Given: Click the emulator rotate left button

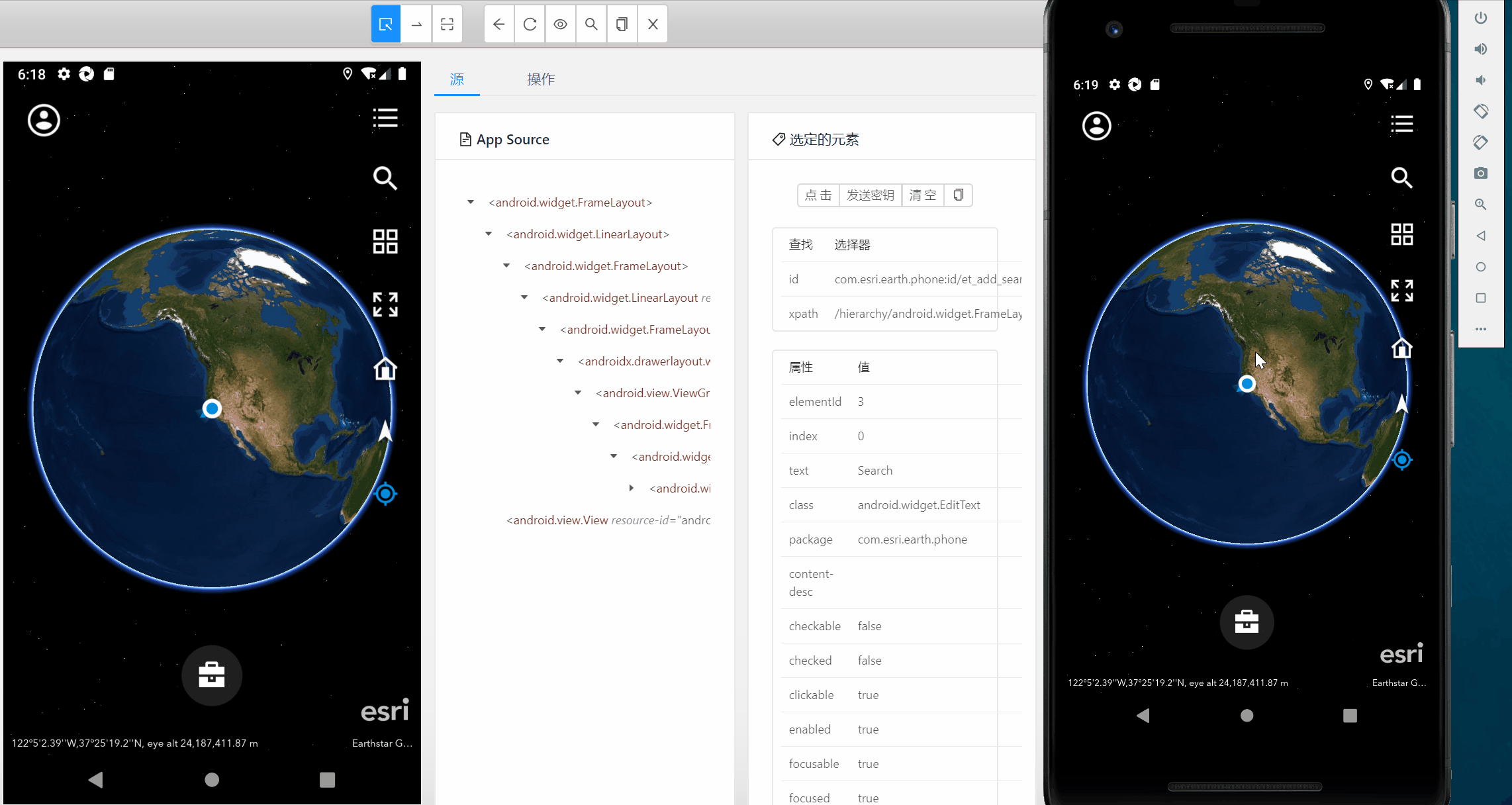Looking at the screenshot, I should (1481, 111).
